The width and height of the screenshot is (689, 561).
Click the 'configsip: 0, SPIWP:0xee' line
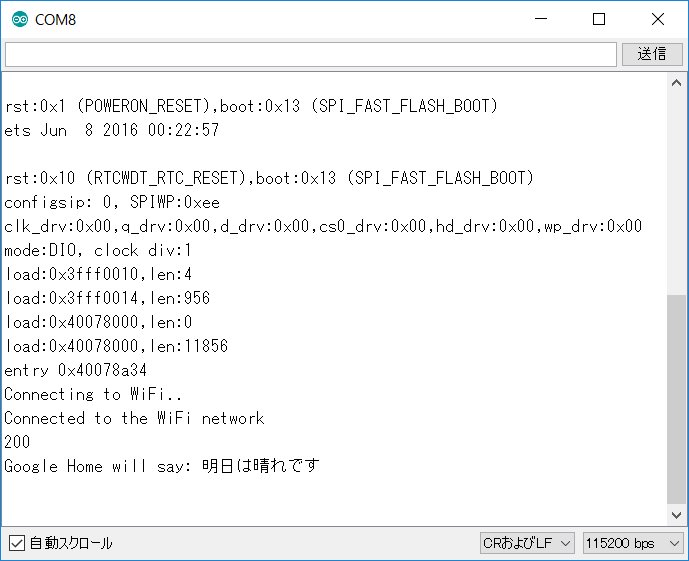(x=112, y=203)
